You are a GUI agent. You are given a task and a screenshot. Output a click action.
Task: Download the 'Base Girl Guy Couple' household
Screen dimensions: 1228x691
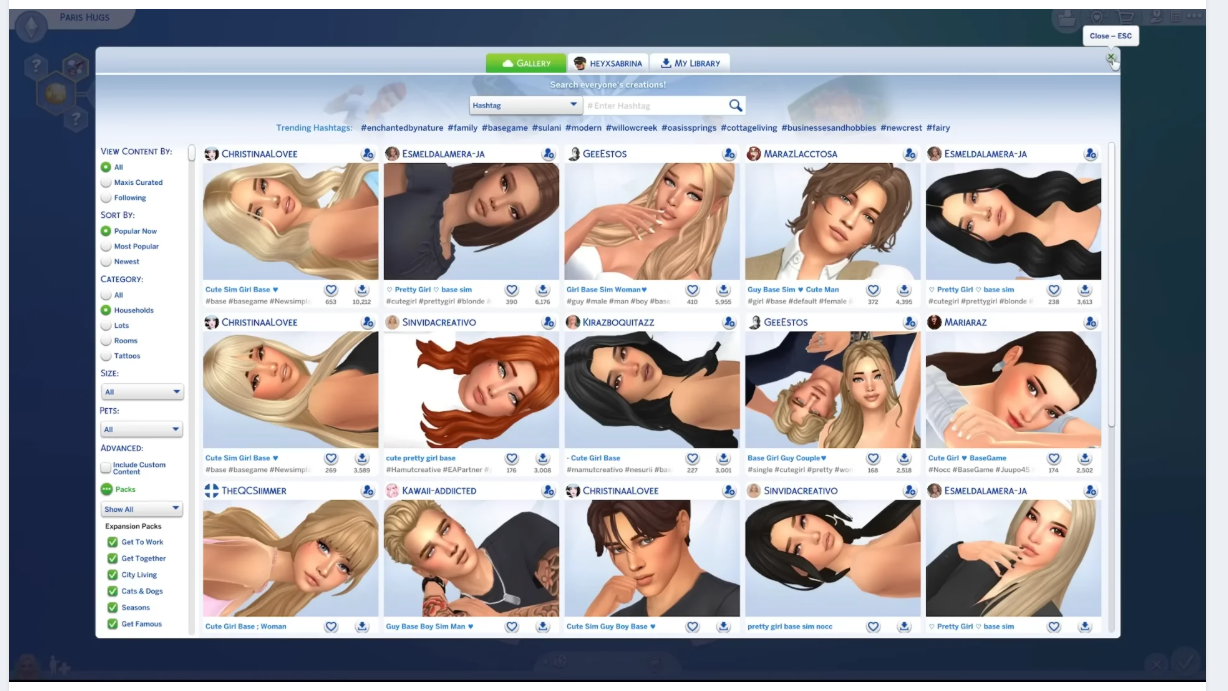click(x=904, y=458)
